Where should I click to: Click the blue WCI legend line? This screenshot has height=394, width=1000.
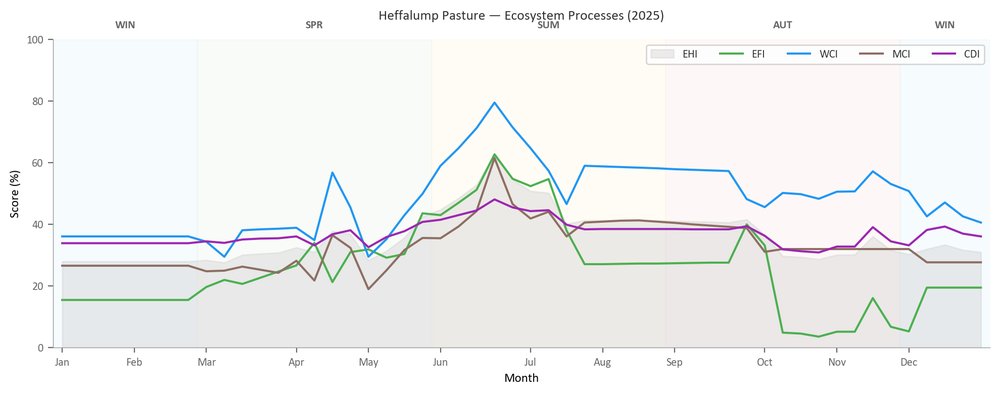tap(800, 55)
